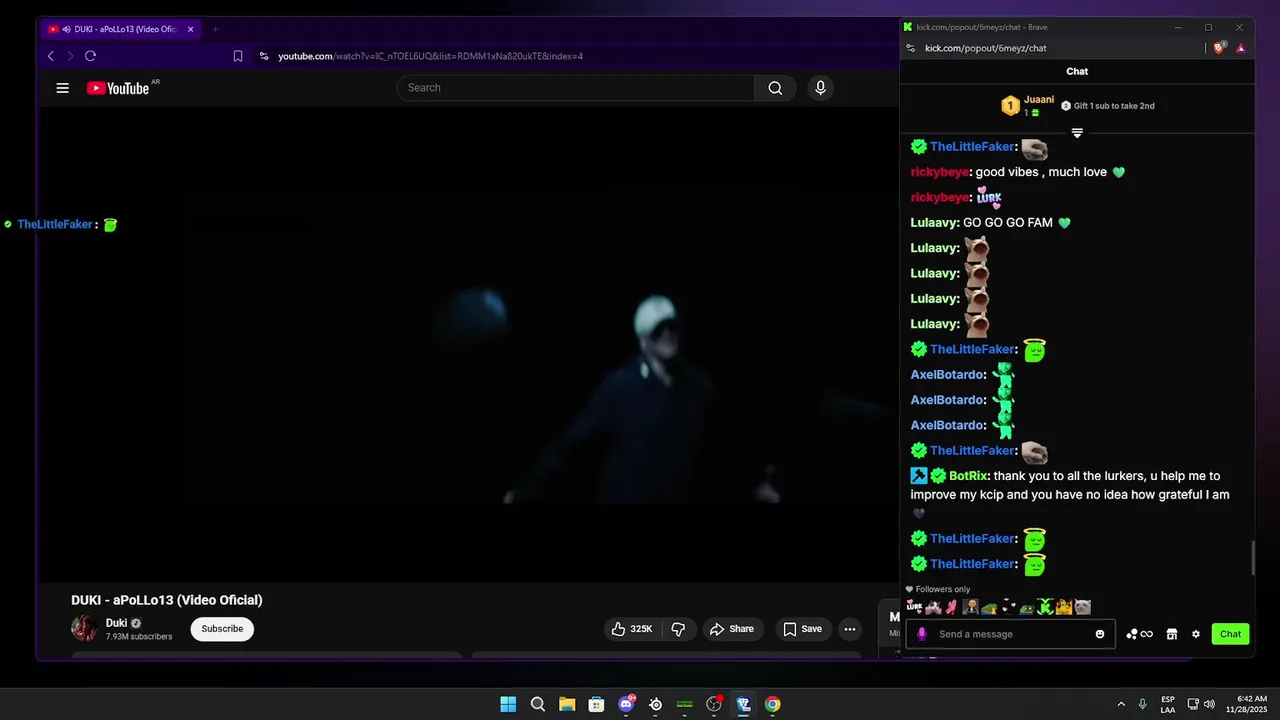
Task: Go back in the YouTube browser window
Action: (x=51, y=56)
